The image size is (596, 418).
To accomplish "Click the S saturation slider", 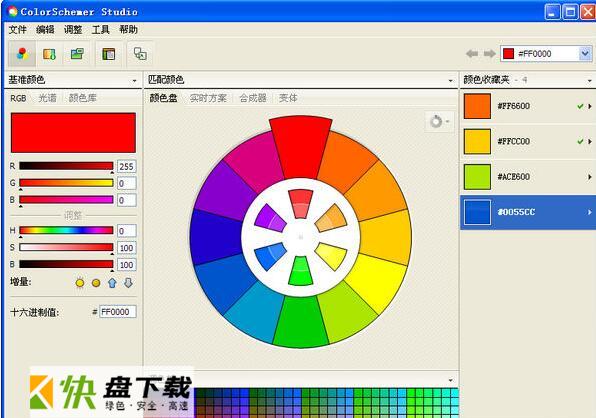I will tap(66, 247).
